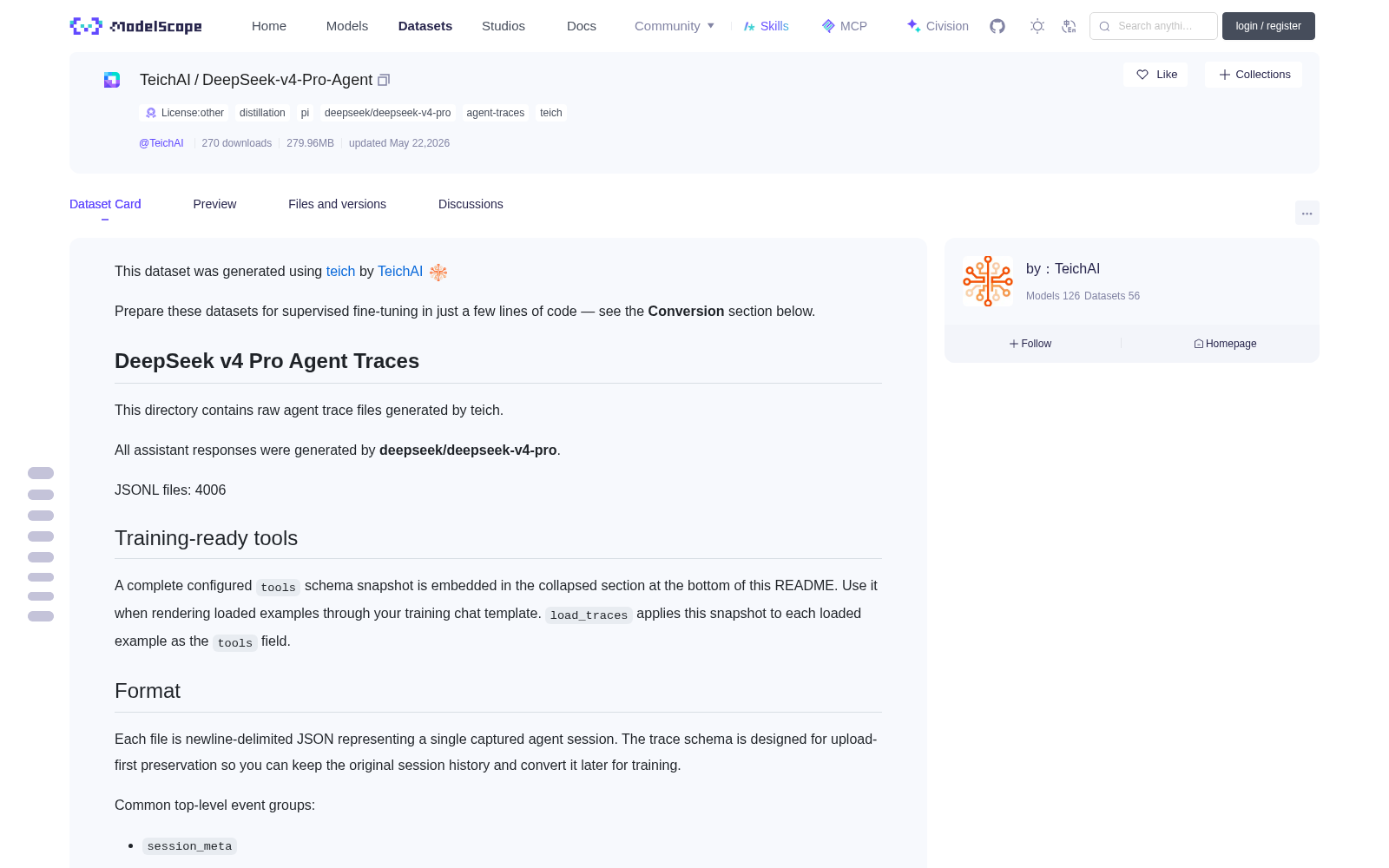Click the teich tag
Image resolution: width=1389 pixels, height=868 pixels.
point(550,113)
